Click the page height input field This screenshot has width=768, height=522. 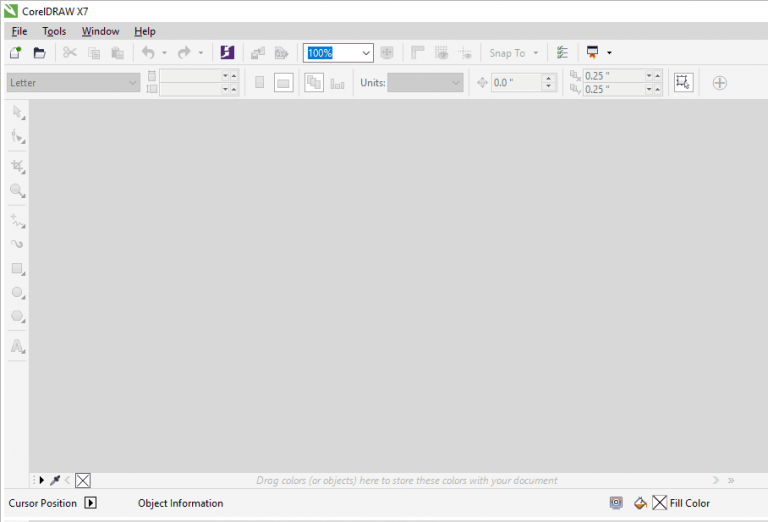tap(191, 89)
